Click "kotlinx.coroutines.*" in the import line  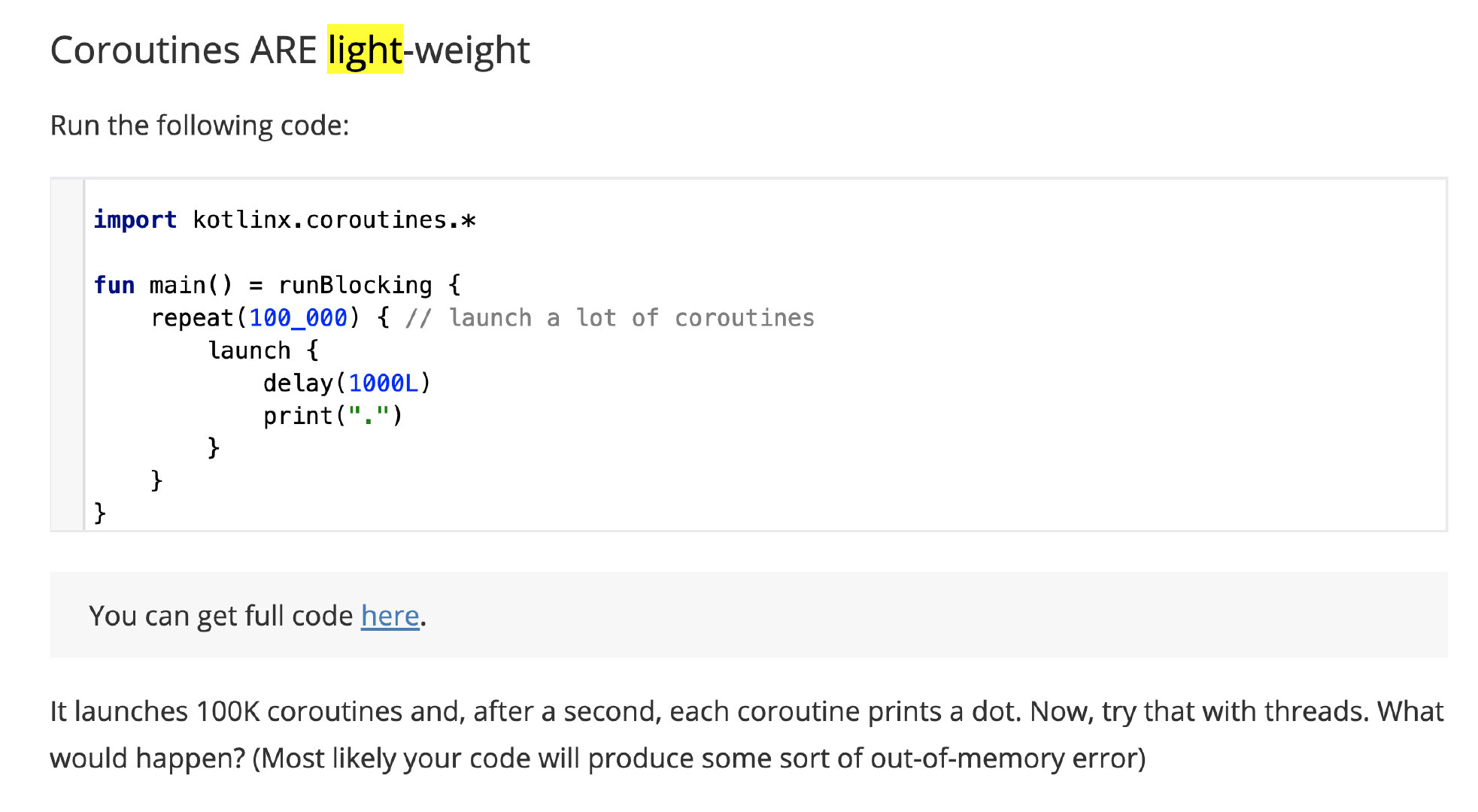[x=334, y=220]
